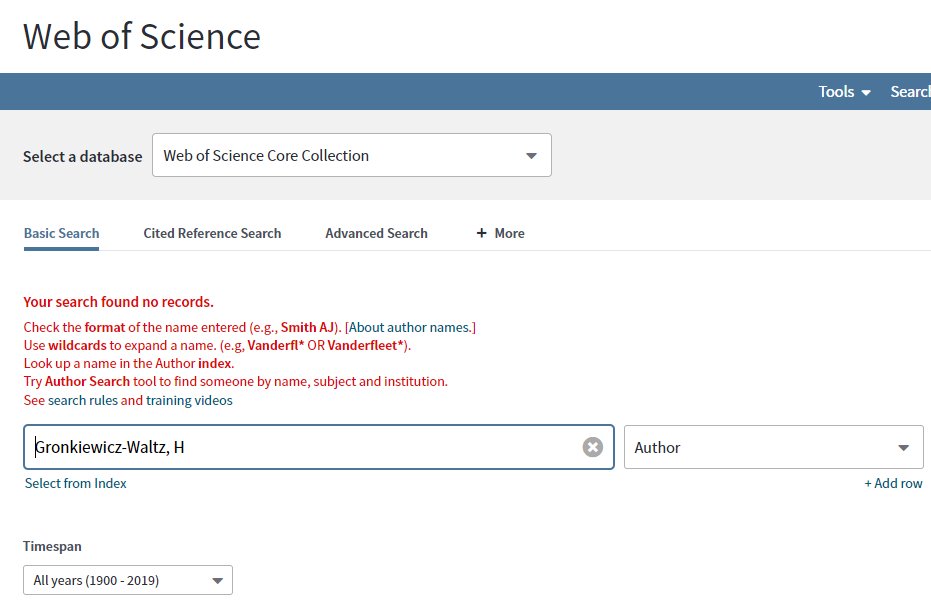The image size is (931, 614).
Task: Click the plus icon next to More
Action: [482, 233]
